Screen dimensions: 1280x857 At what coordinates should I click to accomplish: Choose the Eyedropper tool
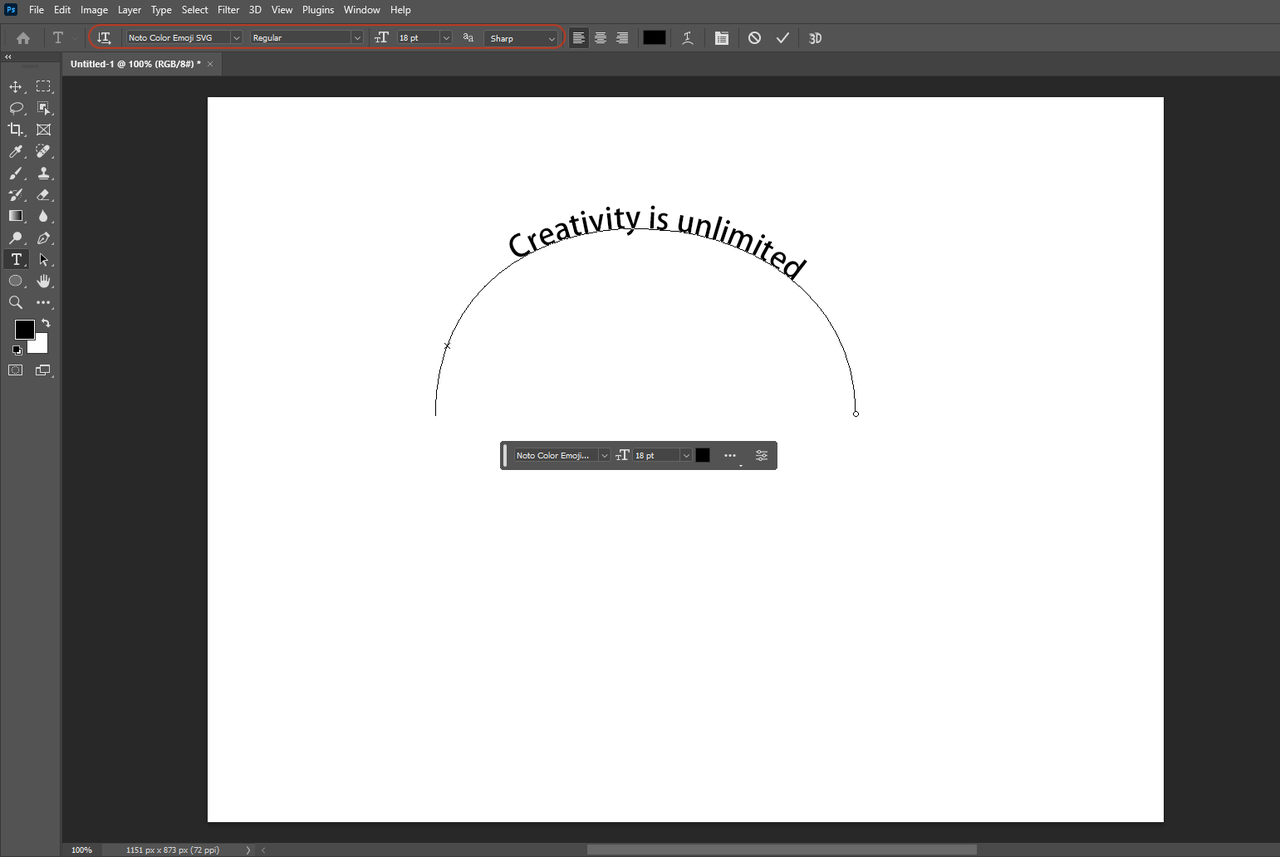click(x=14, y=151)
